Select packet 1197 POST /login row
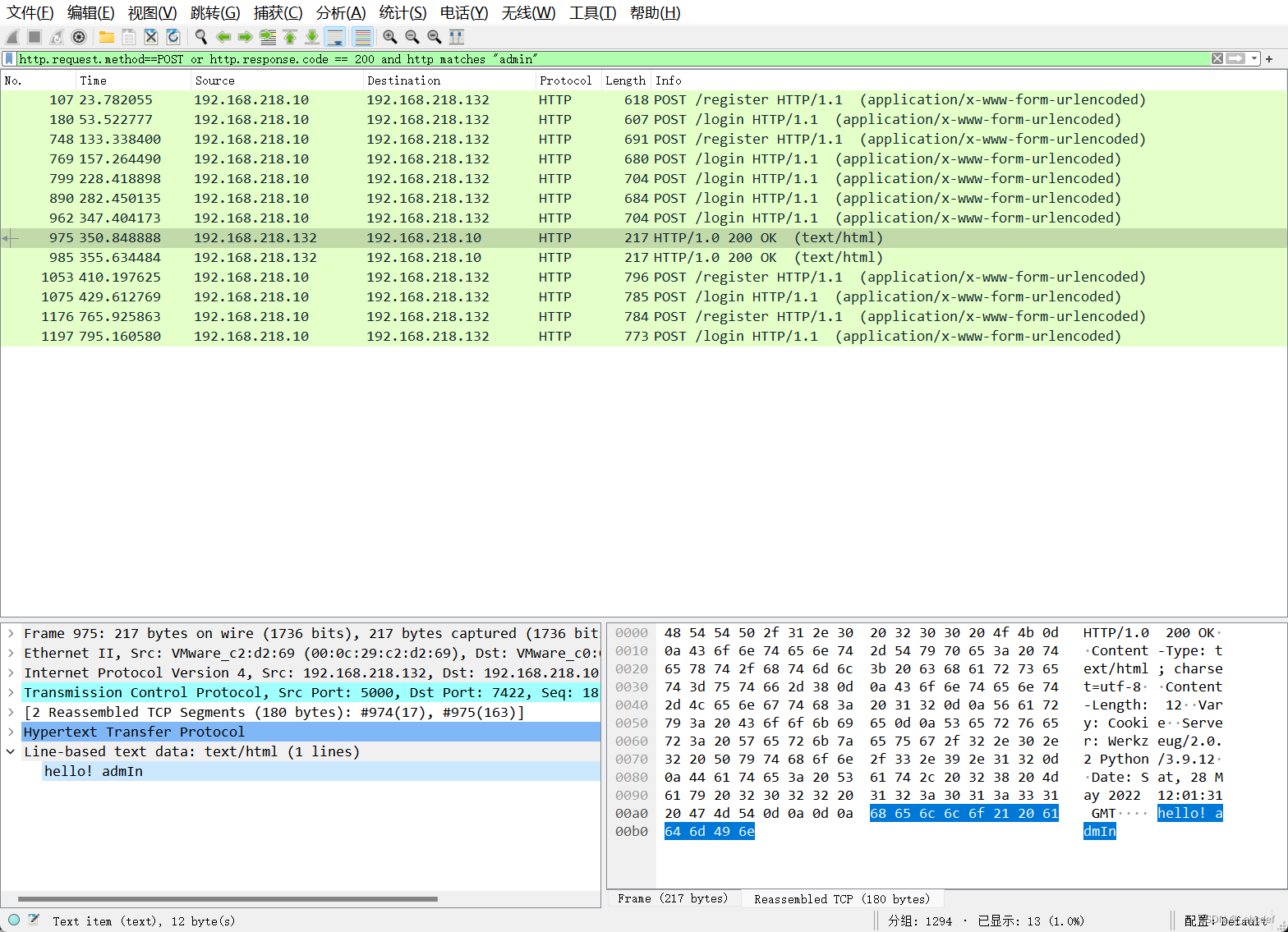This screenshot has width=1288, height=932. coord(644,336)
